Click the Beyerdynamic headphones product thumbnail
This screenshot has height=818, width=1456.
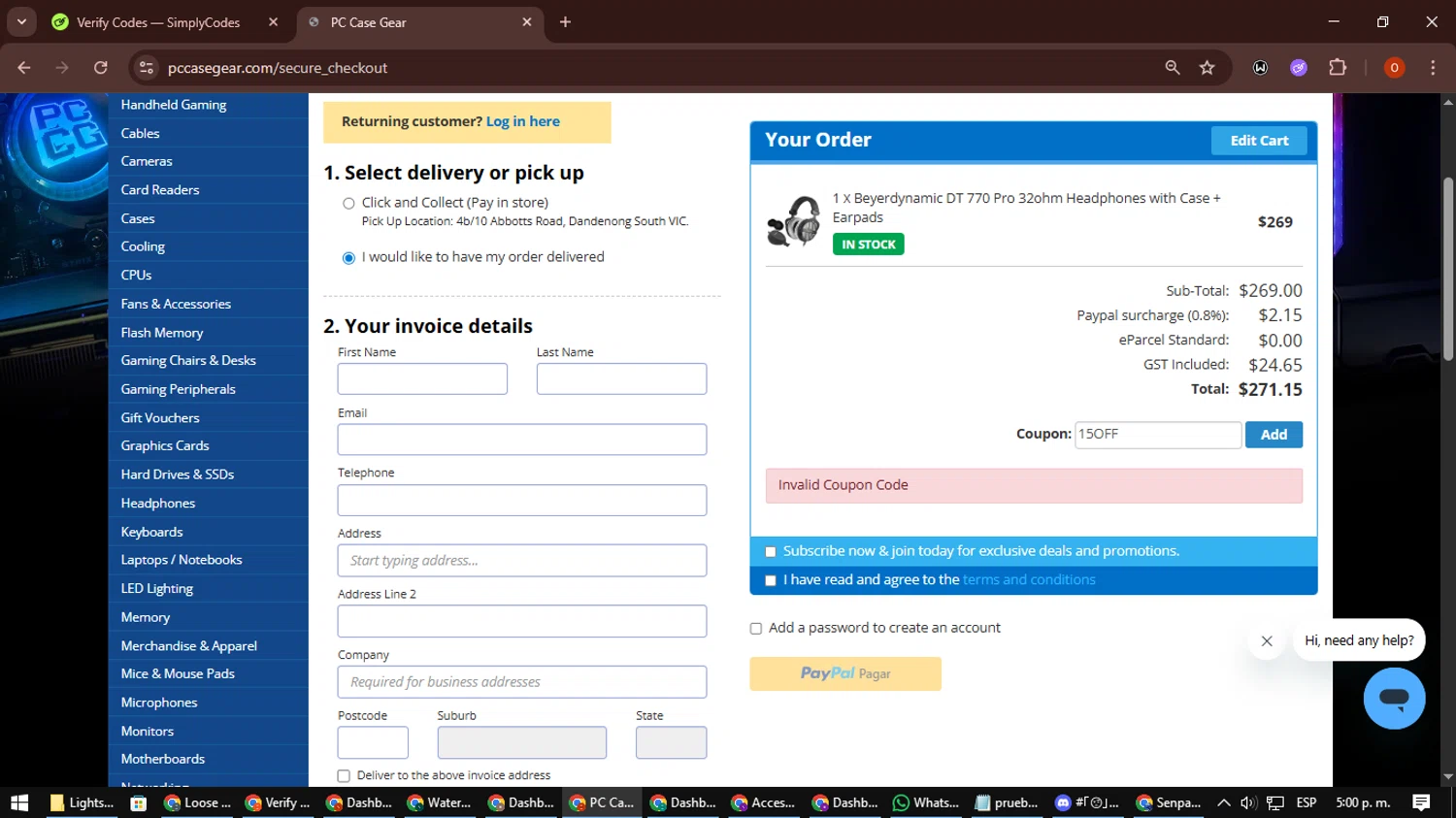[x=794, y=221]
